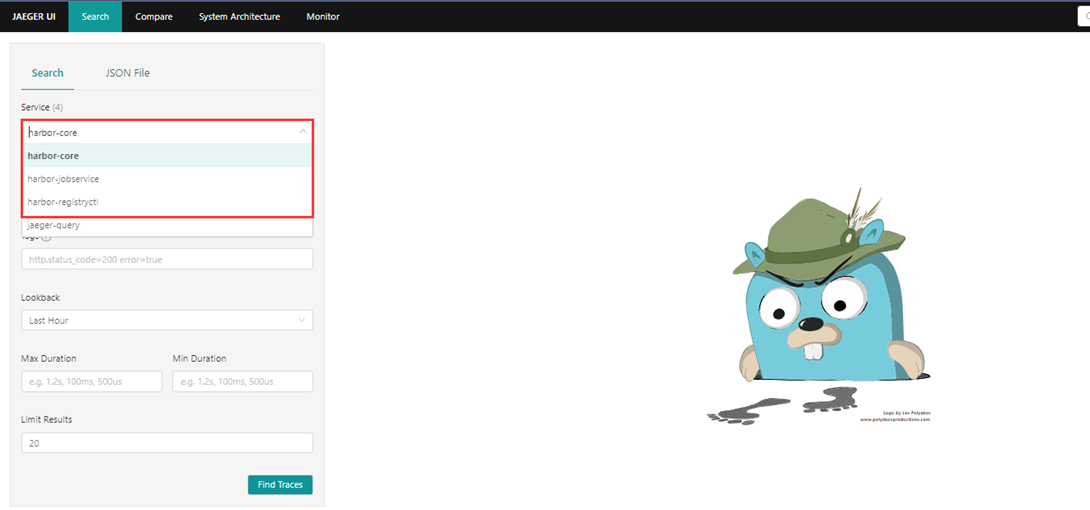Click the Service harbor-core input box
This screenshot has height=510, width=1090.
[167, 132]
